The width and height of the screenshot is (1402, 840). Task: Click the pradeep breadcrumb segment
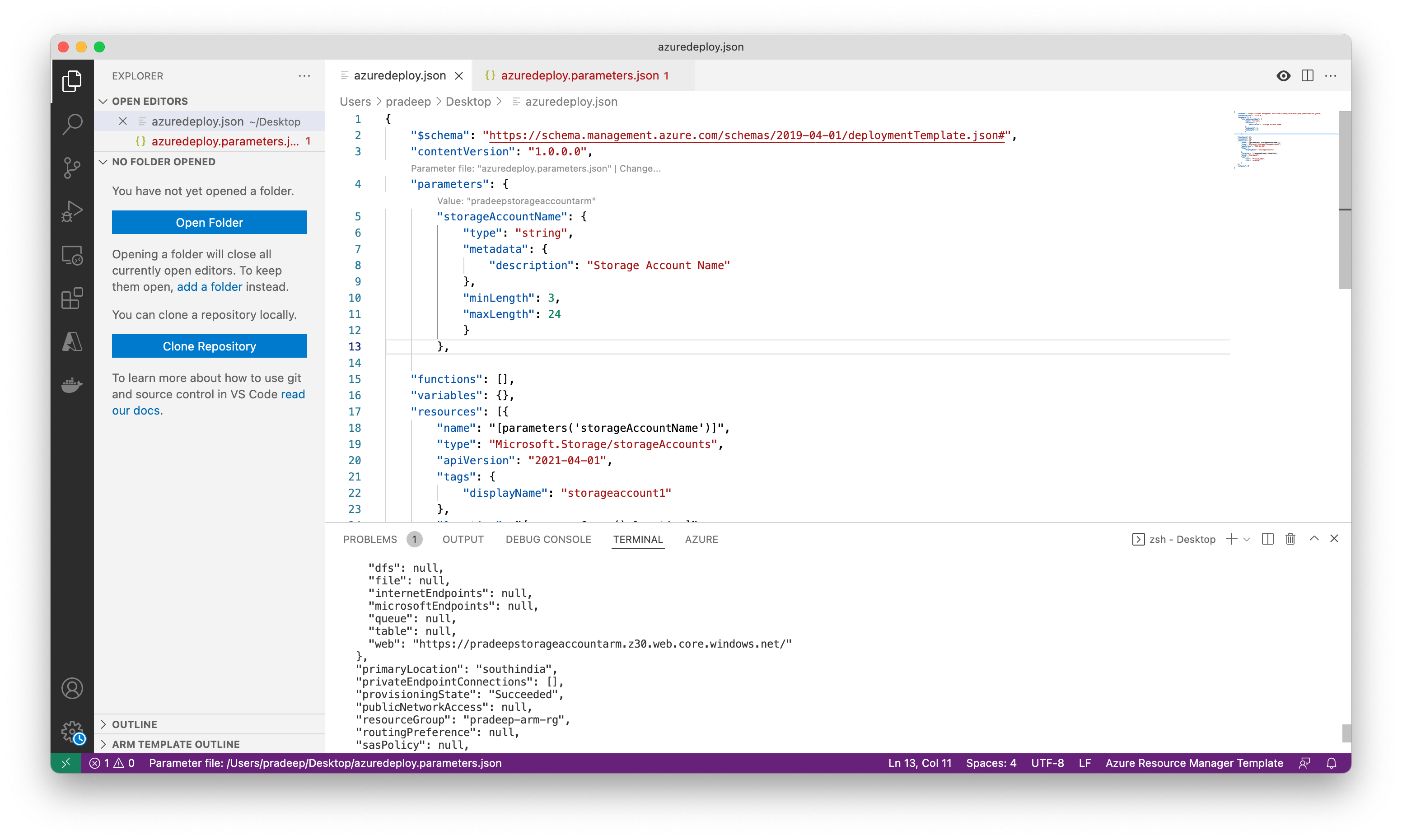[x=408, y=102]
